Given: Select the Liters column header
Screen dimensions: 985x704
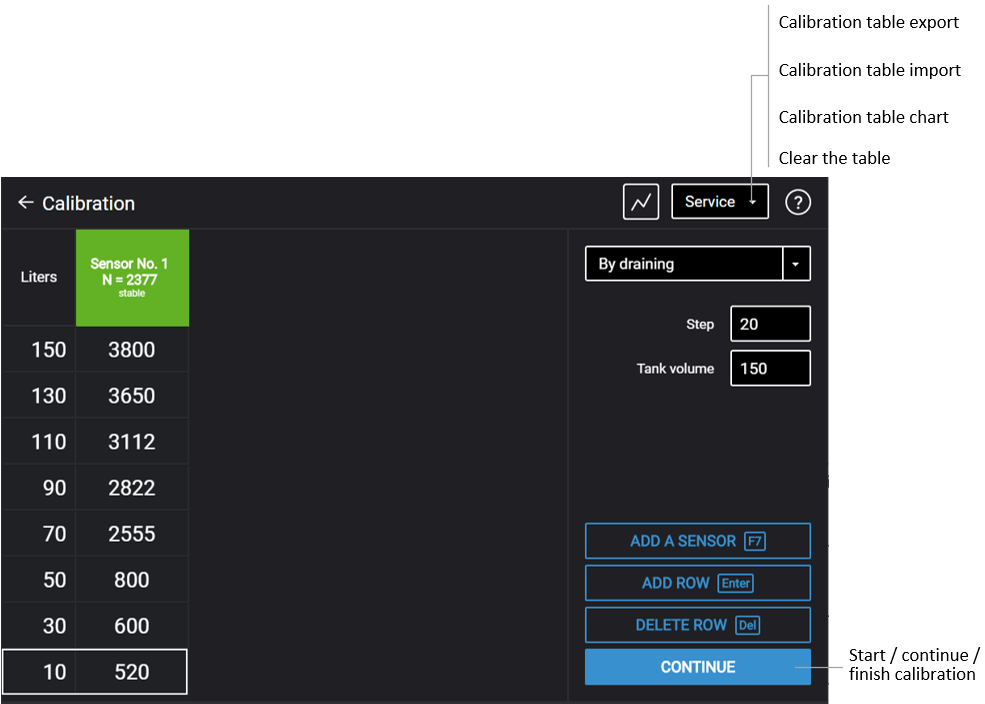Looking at the screenshot, I should [x=39, y=278].
